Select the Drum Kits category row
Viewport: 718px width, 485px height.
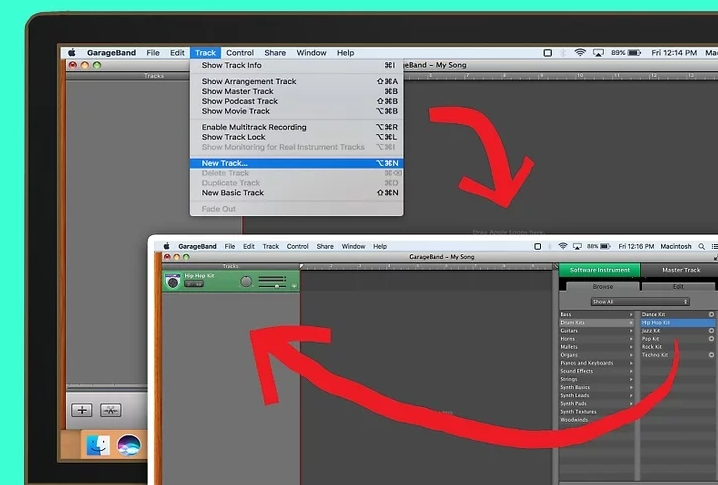[x=597, y=322]
